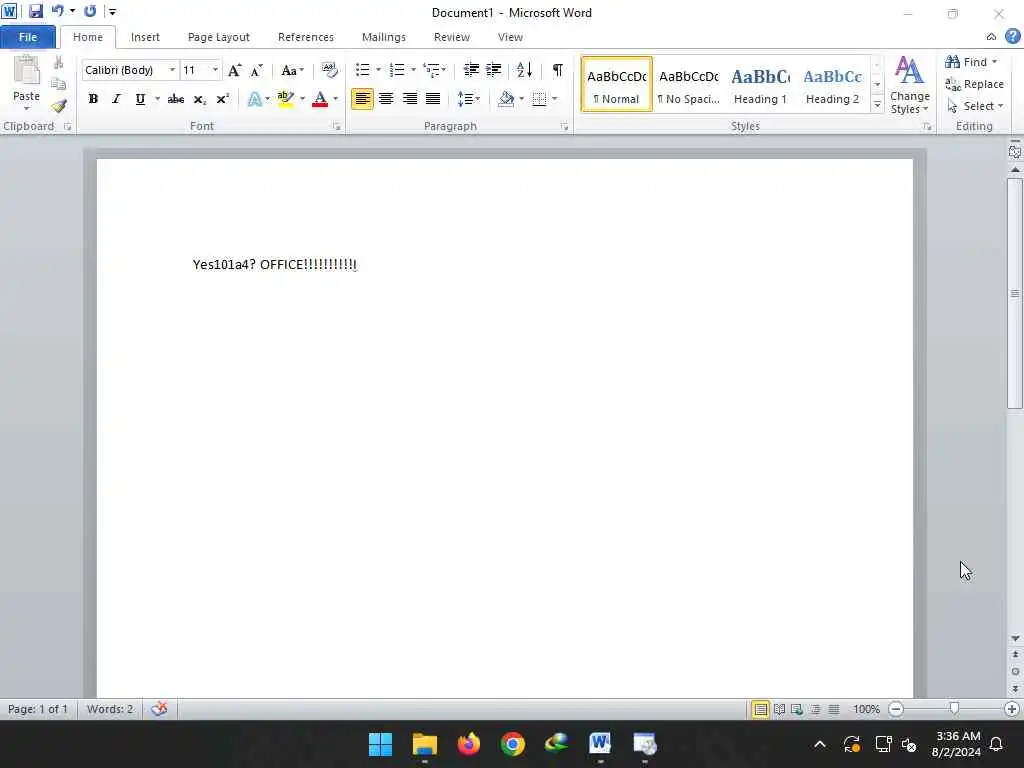Sort text with the A-Z sort icon

pos(524,70)
